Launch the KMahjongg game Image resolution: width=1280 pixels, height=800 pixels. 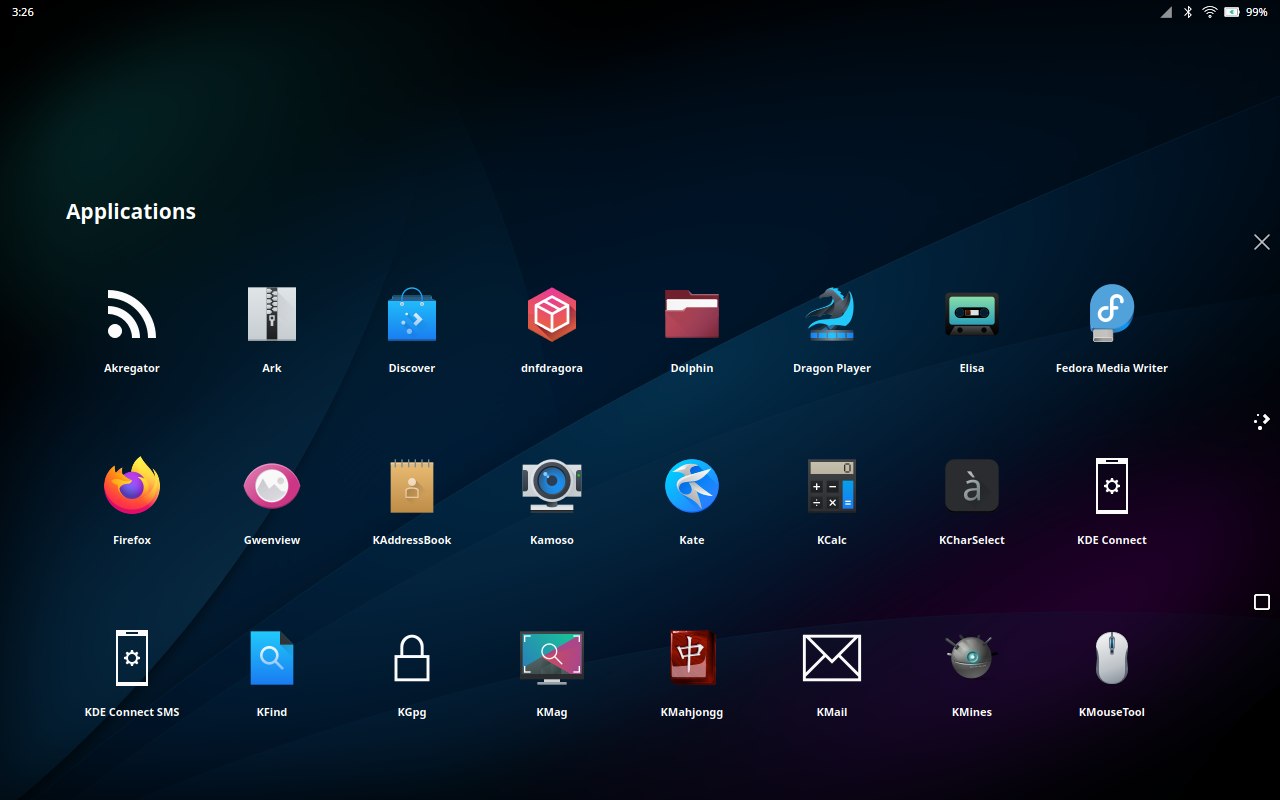692,658
